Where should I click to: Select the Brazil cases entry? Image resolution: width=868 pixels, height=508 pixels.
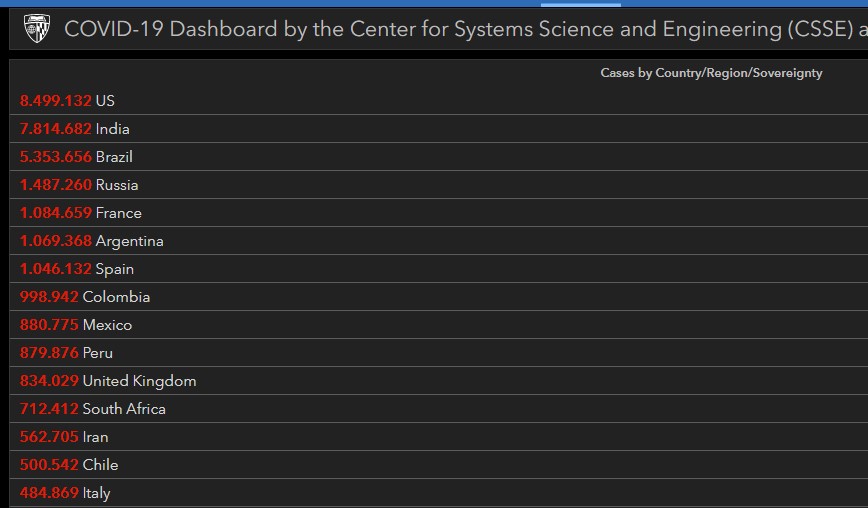pos(438,157)
